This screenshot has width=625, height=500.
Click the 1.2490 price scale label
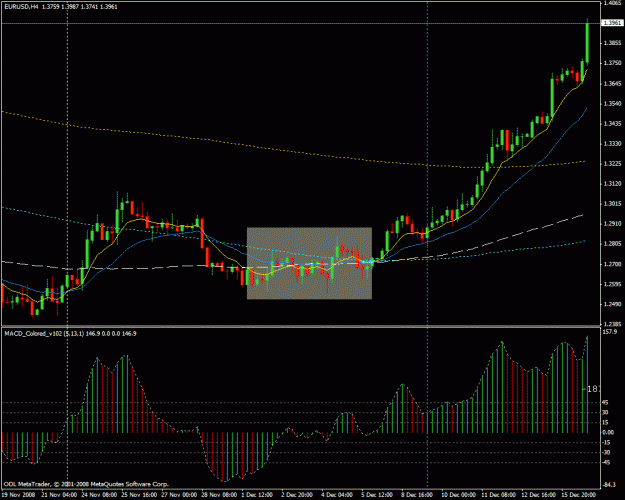[x=611, y=304]
